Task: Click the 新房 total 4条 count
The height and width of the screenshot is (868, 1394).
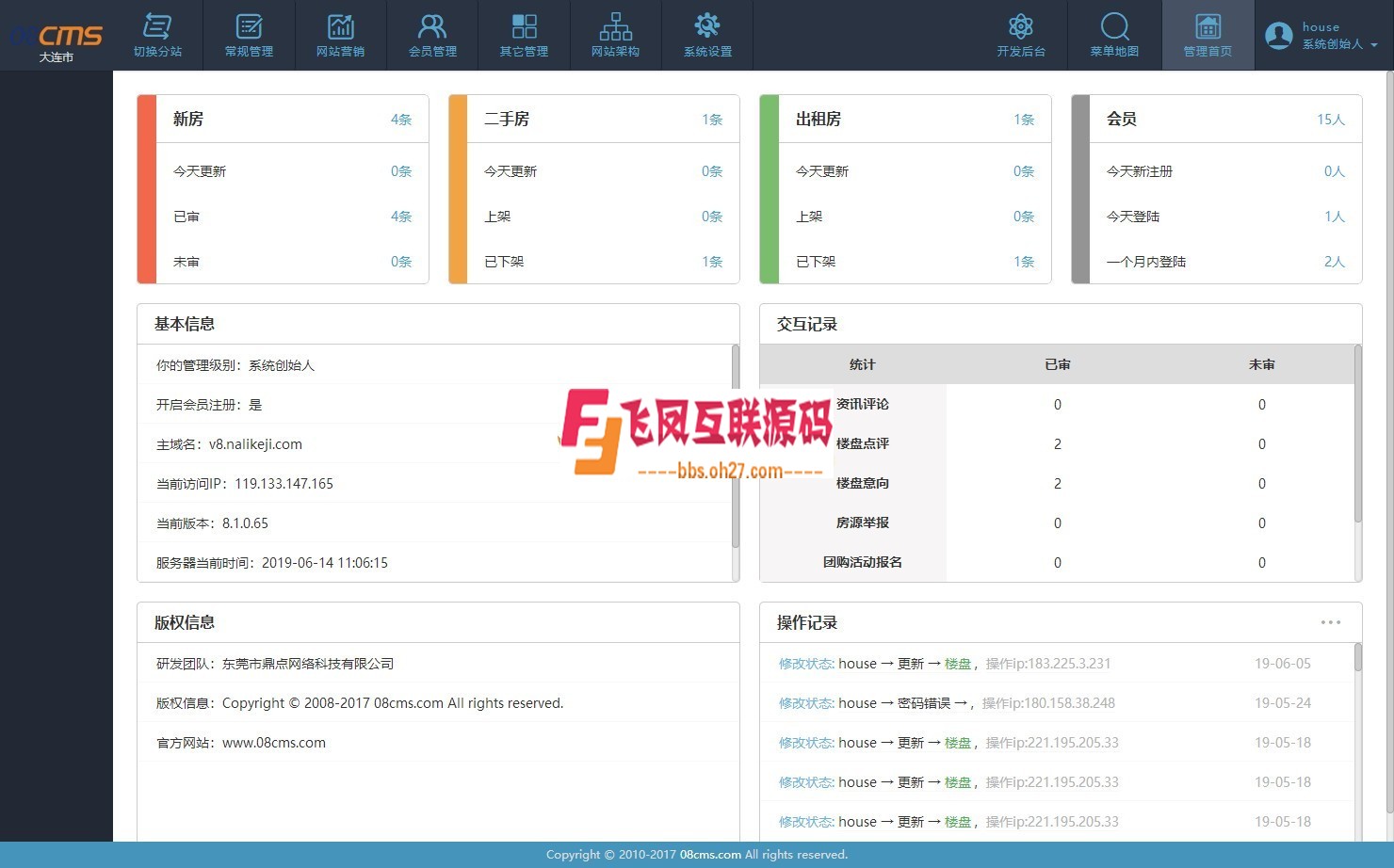Action: coord(401,120)
